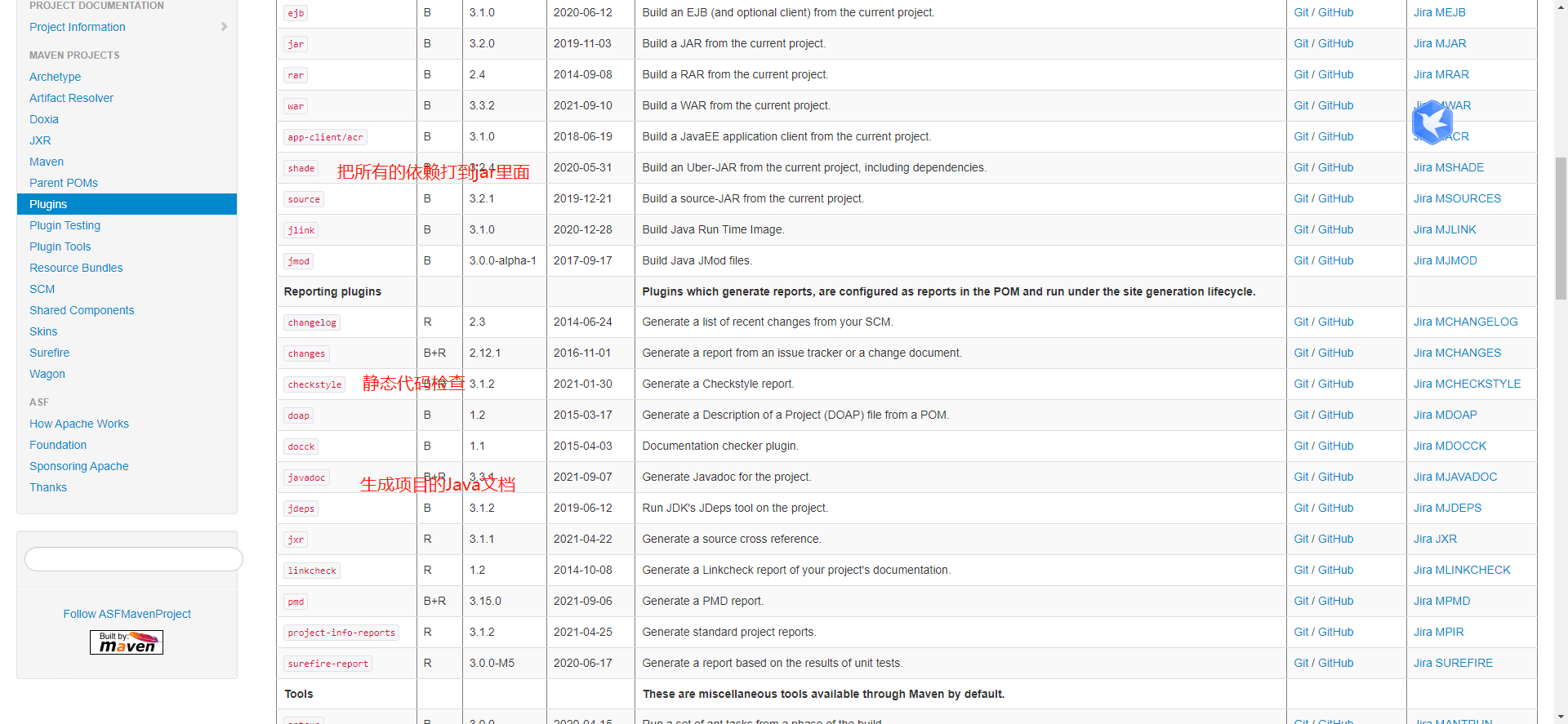Open the docck plugin link
Image resolution: width=1568 pixels, height=724 pixels.
click(301, 446)
